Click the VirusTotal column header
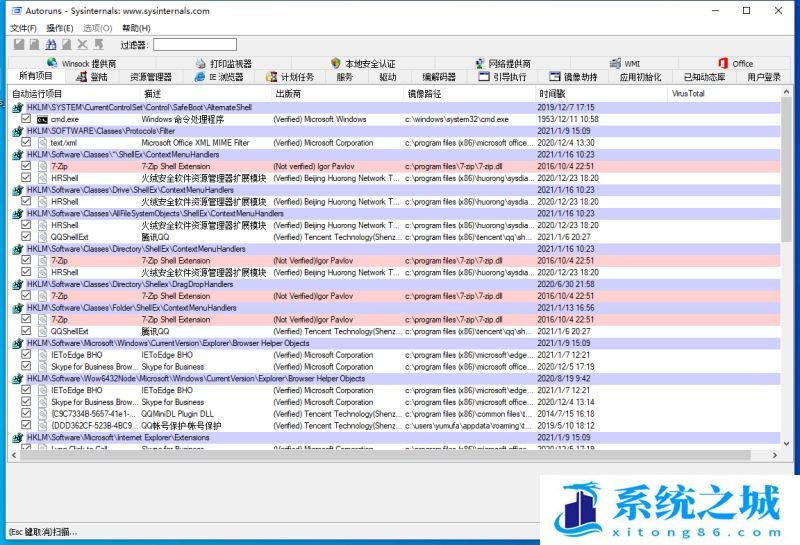This screenshot has width=800, height=545. pos(723,94)
